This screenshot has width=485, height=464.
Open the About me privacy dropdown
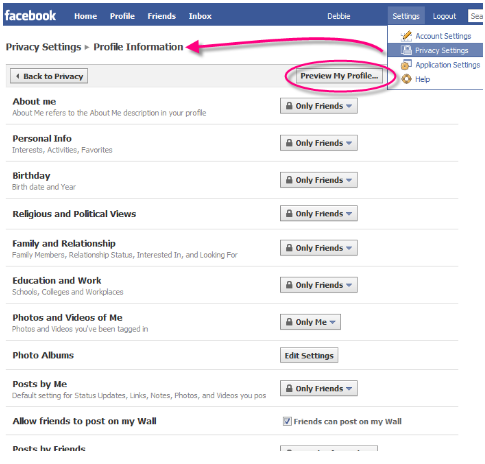click(x=319, y=106)
